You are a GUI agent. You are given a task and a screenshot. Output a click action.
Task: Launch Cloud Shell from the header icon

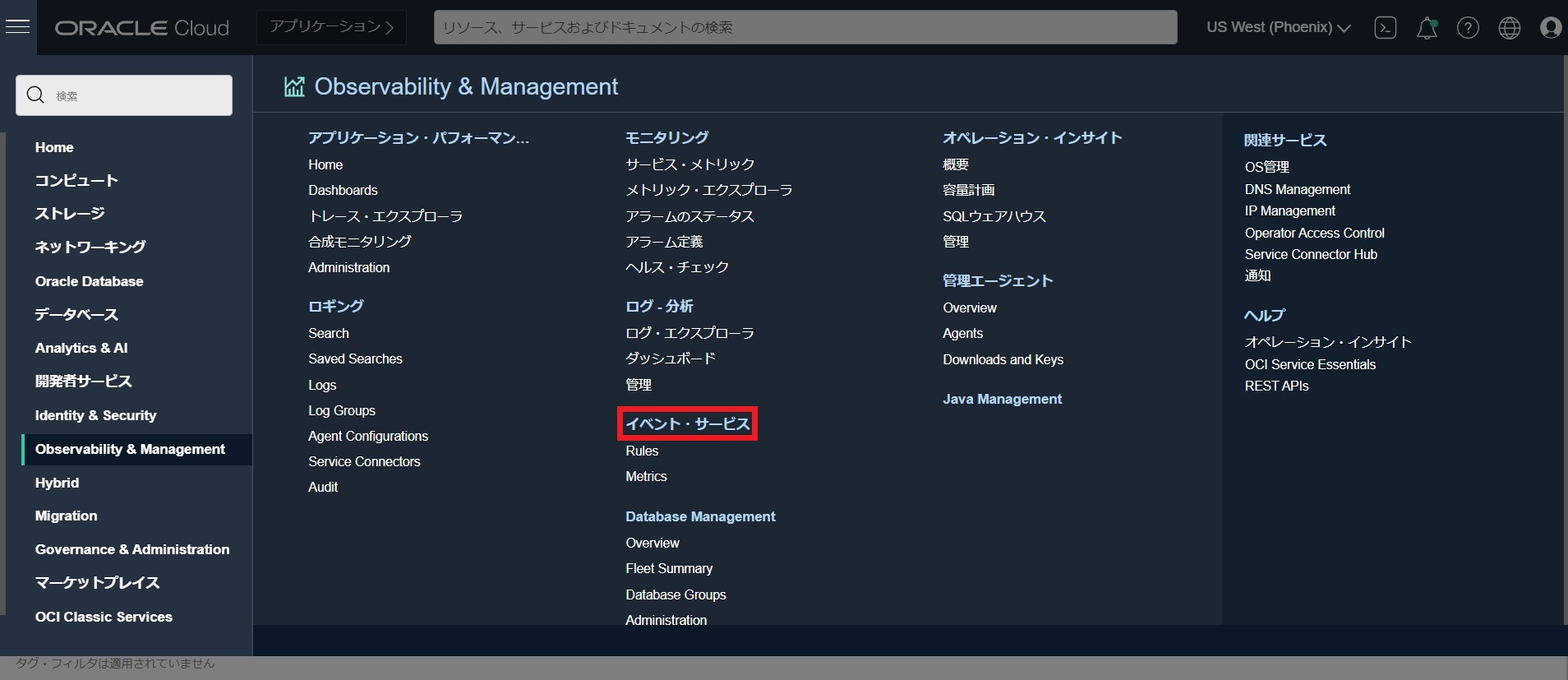pos(1385,28)
